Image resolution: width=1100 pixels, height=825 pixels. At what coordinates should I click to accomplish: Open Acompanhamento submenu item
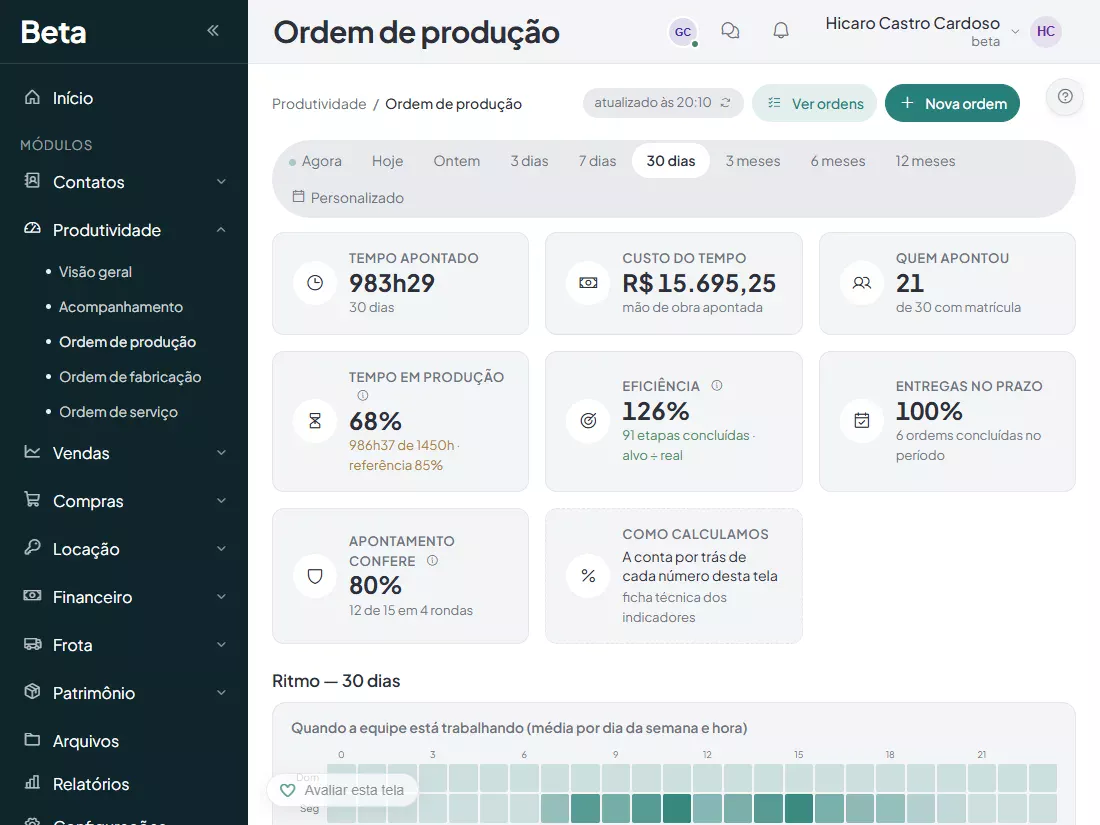121,307
